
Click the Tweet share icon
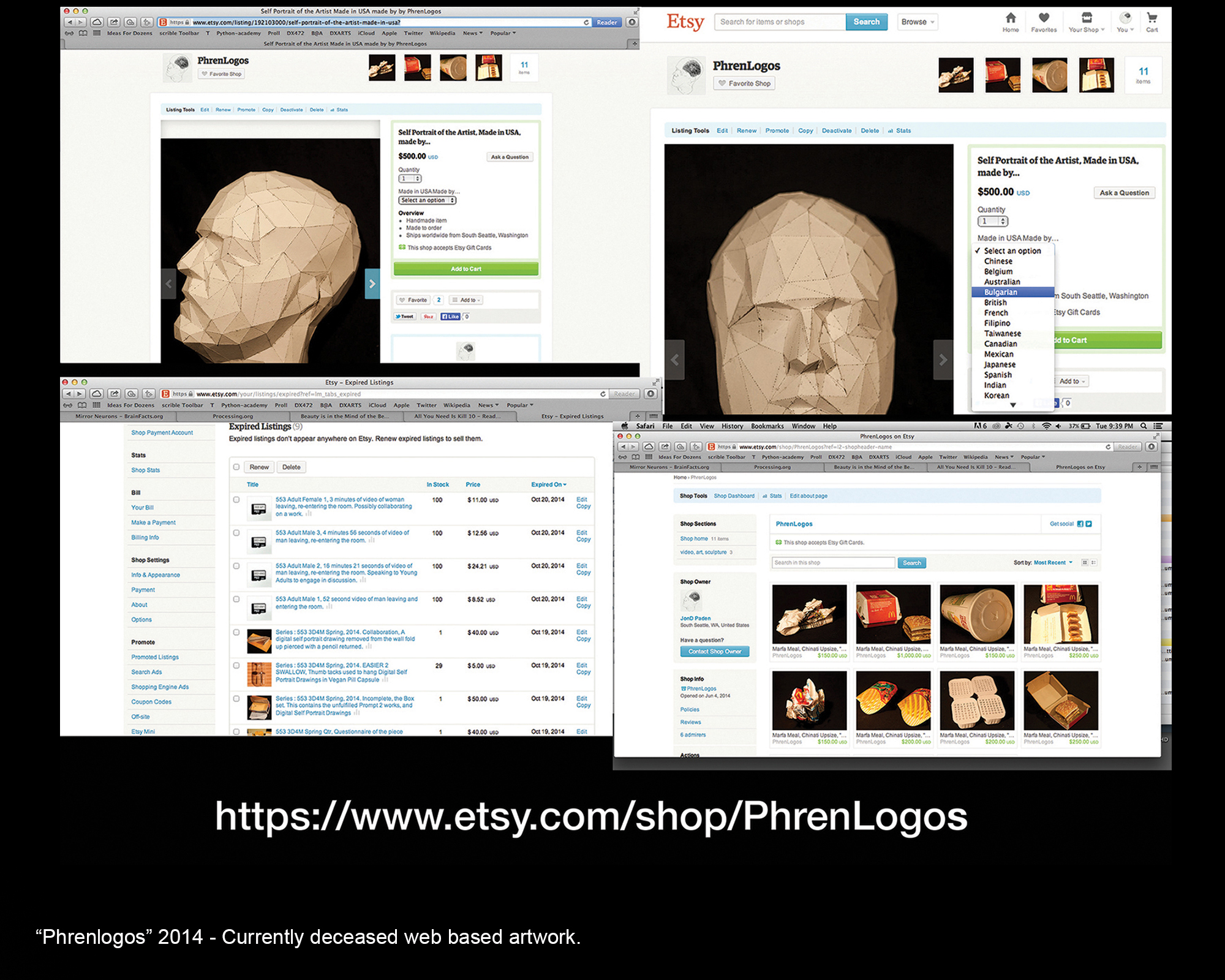(405, 317)
